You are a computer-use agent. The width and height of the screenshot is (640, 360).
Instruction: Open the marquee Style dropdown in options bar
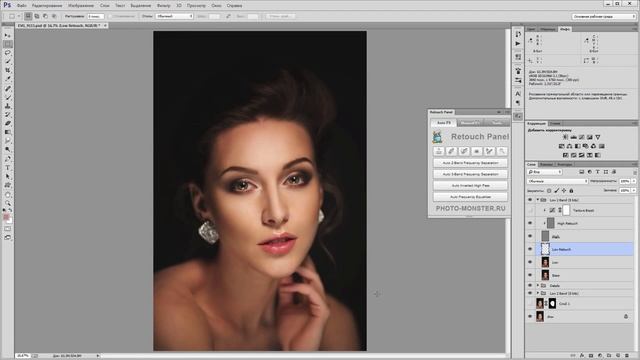click(174, 16)
